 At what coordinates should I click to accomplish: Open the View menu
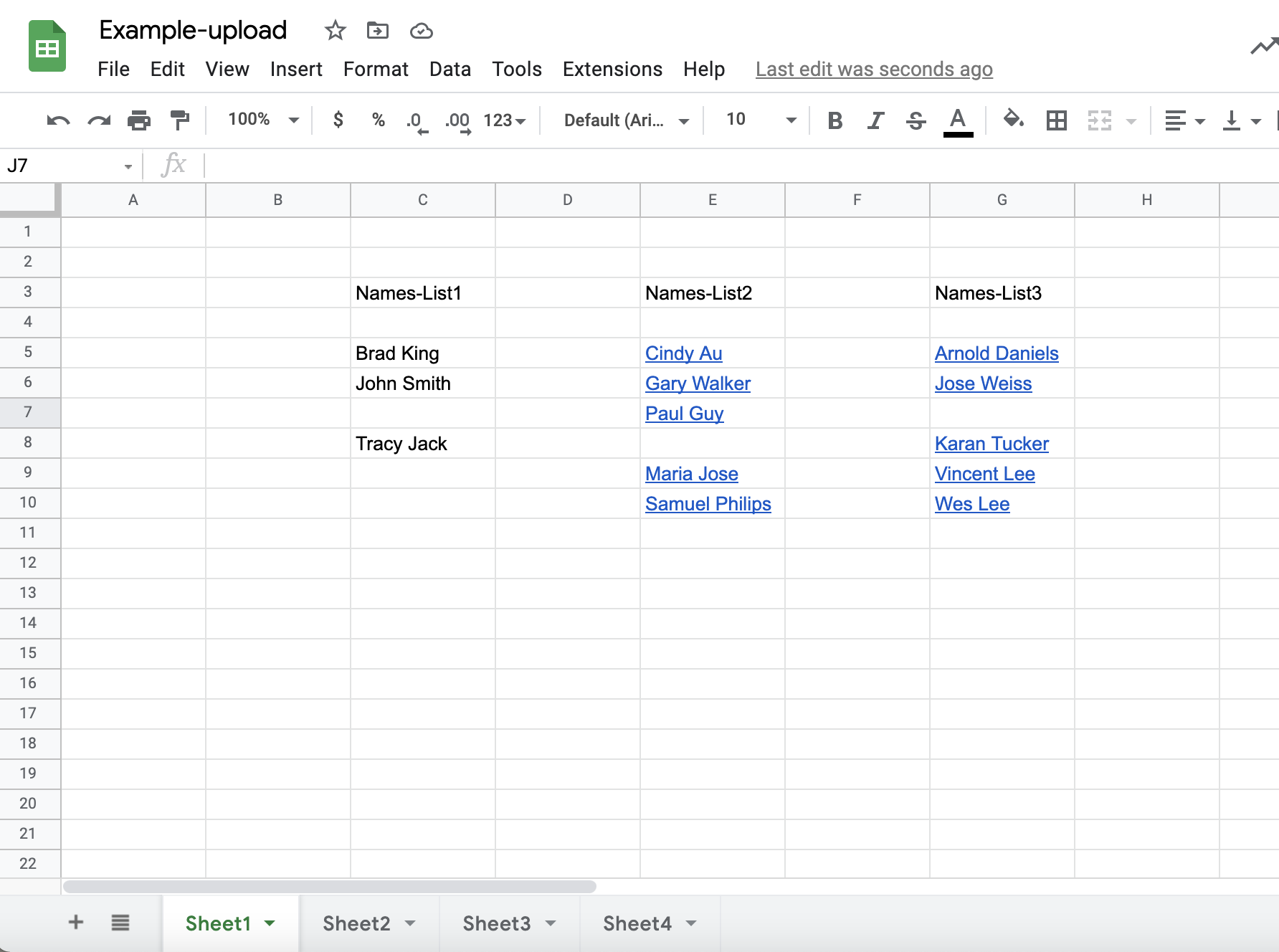[227, 69]
